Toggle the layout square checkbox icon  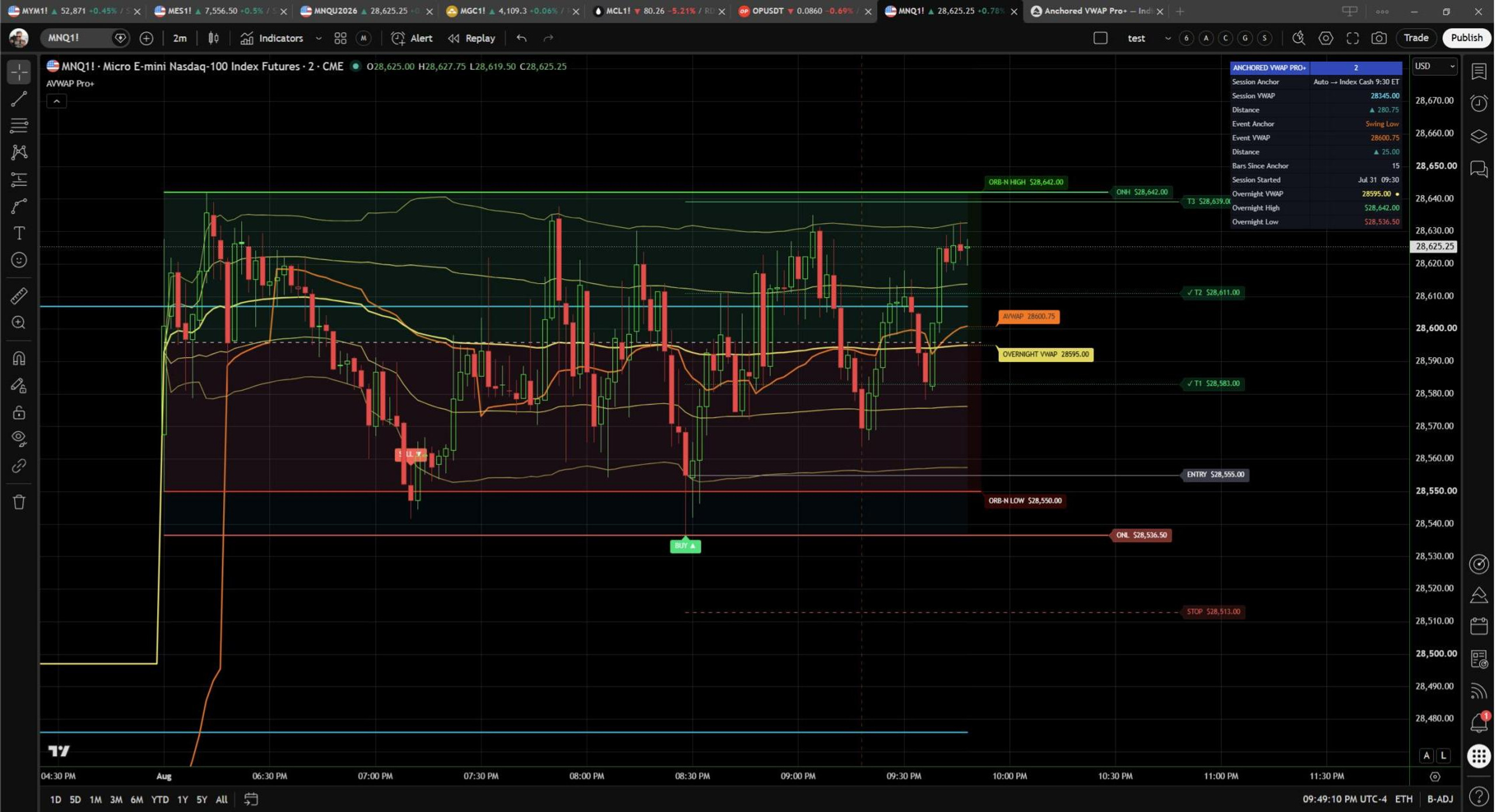pos(1100,38)
